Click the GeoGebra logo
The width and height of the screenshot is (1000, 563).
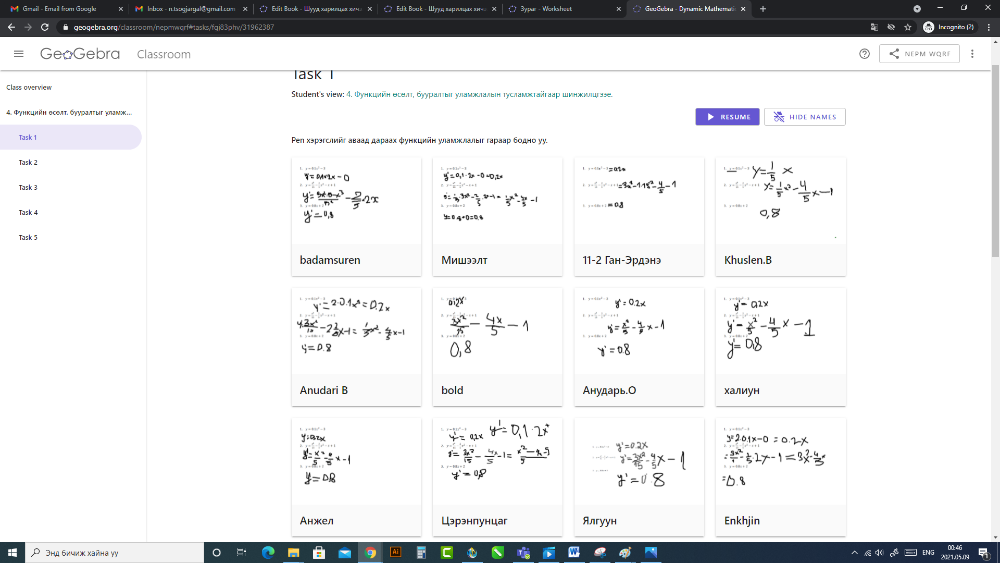click(x=80, y=54)
